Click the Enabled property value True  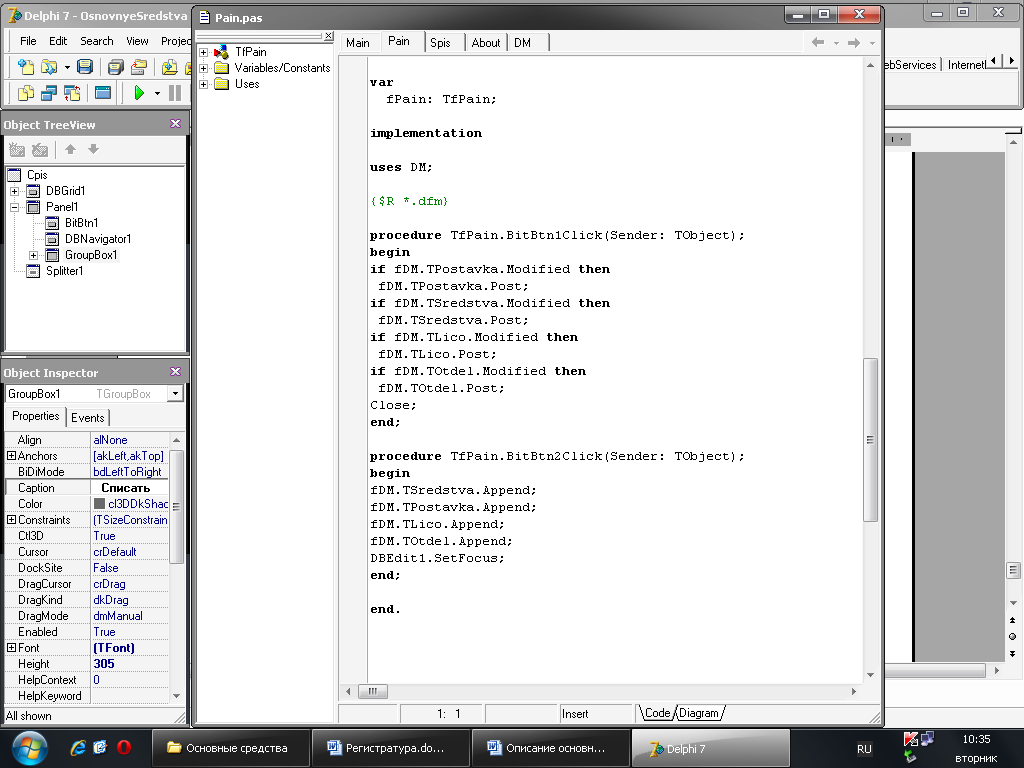click(129, 632)
